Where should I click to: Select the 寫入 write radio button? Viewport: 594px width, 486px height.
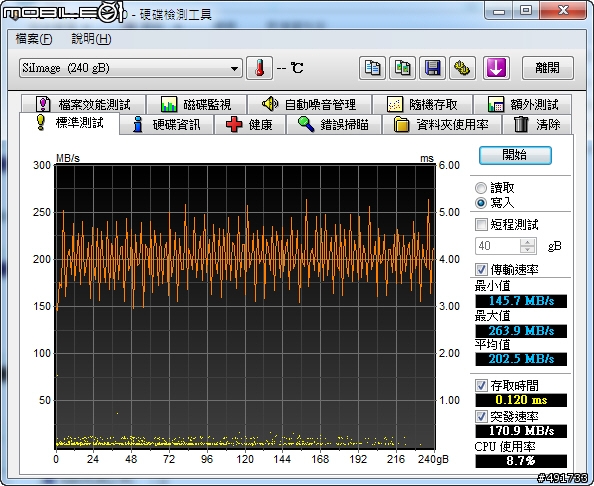pyautogui.click(x=481, y=203)
